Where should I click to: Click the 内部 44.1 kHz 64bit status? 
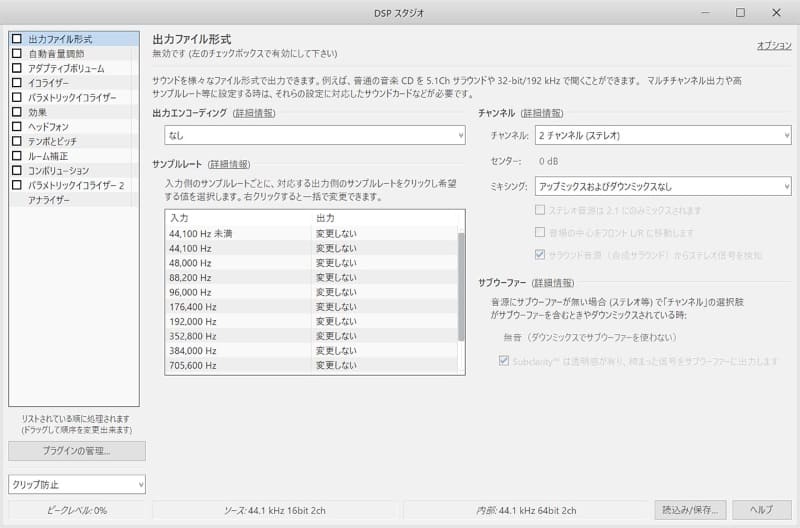coord(526,510)
